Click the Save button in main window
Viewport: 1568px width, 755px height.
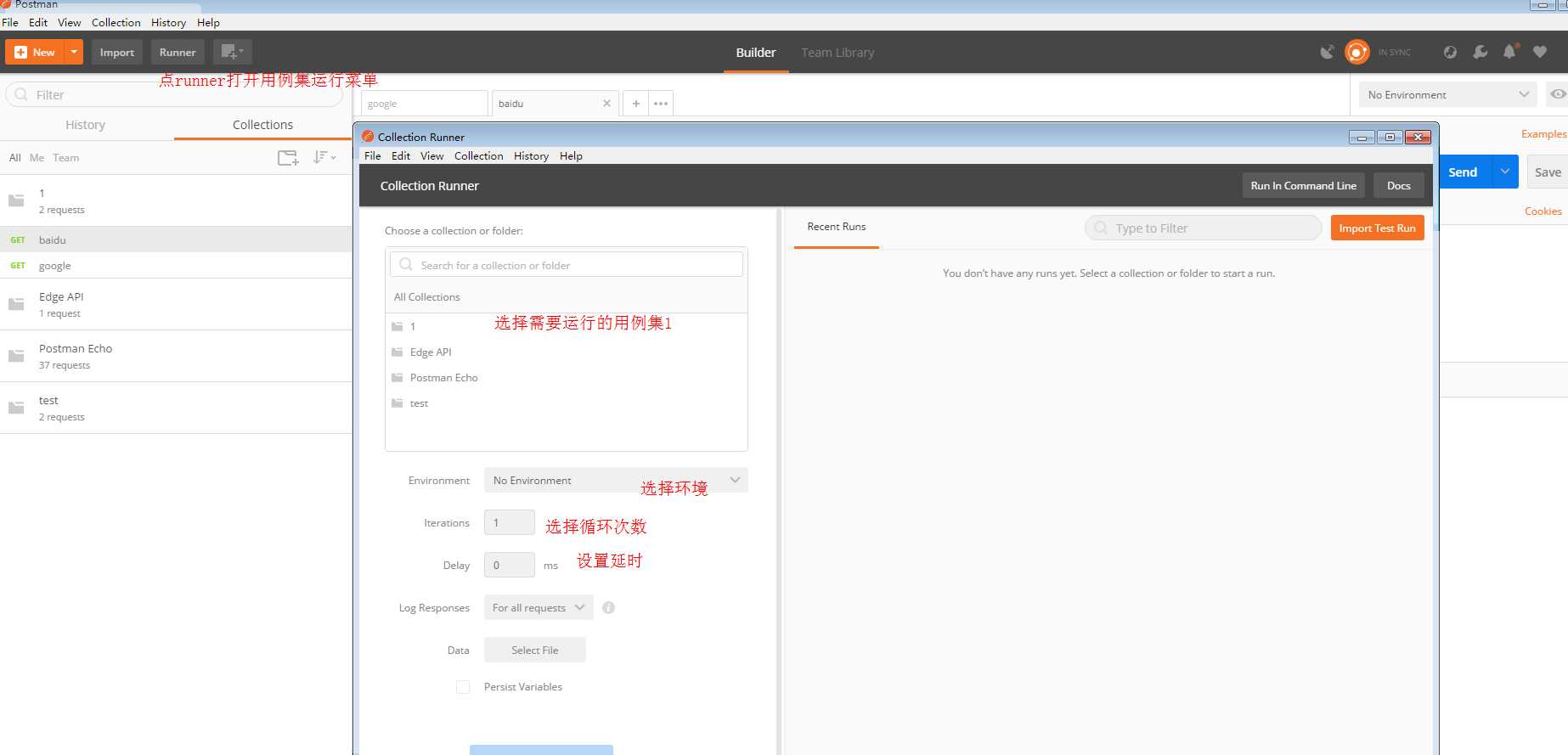1548,172
